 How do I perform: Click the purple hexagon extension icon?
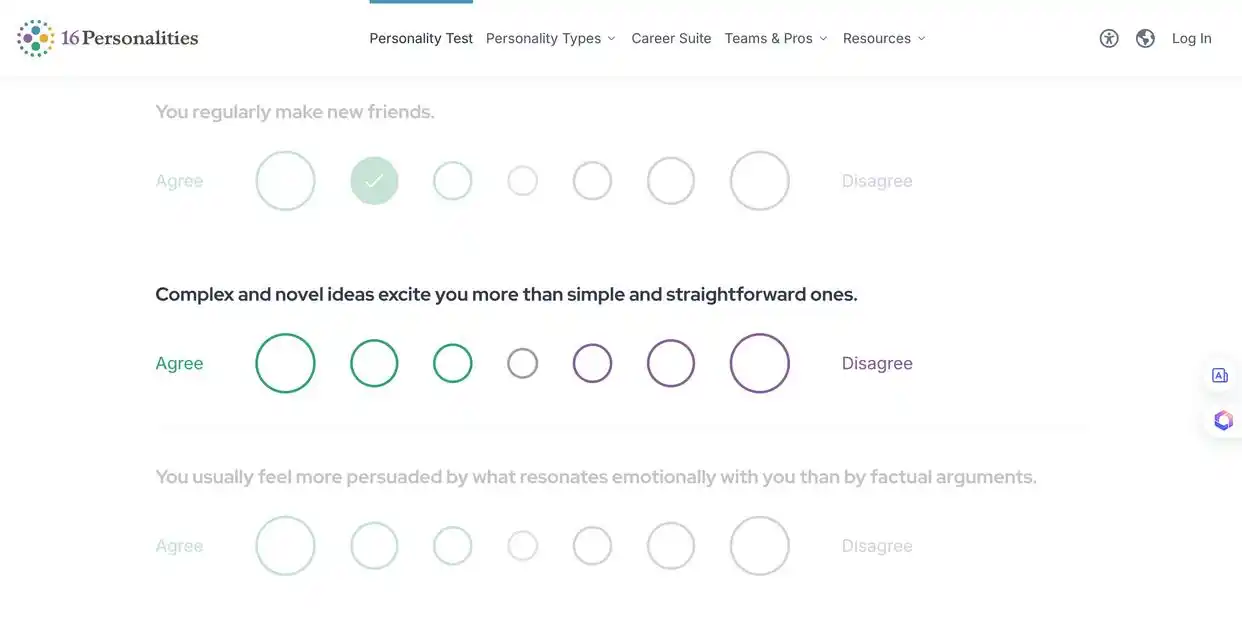coord(1223,420)
